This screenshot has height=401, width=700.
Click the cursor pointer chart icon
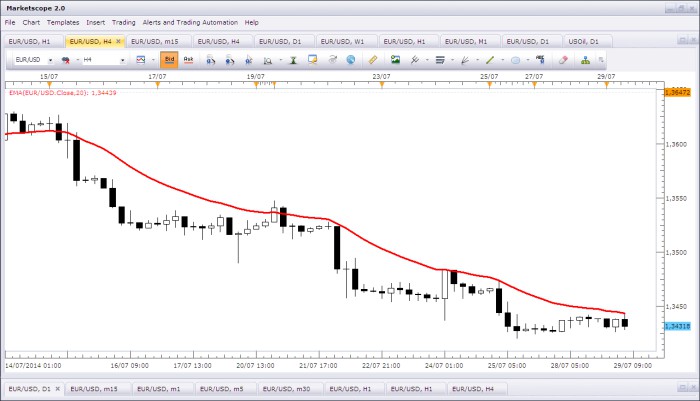[249, 60]
